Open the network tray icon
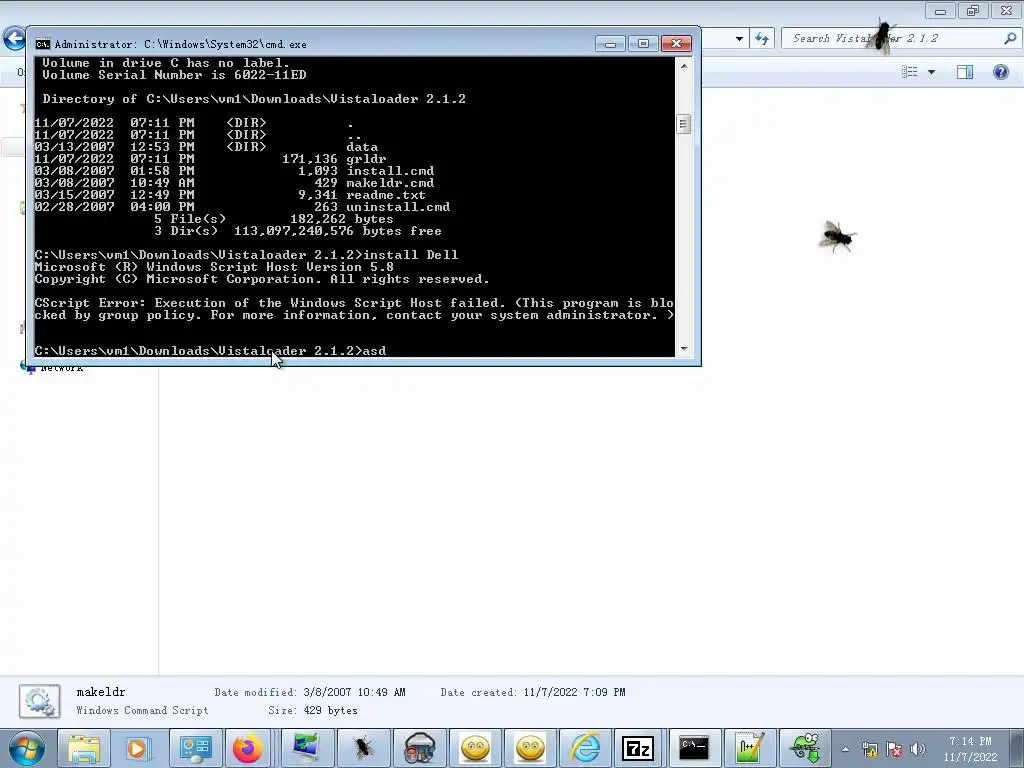The image size is (1024, 768). pyautogui.click(x=869, y=749)
